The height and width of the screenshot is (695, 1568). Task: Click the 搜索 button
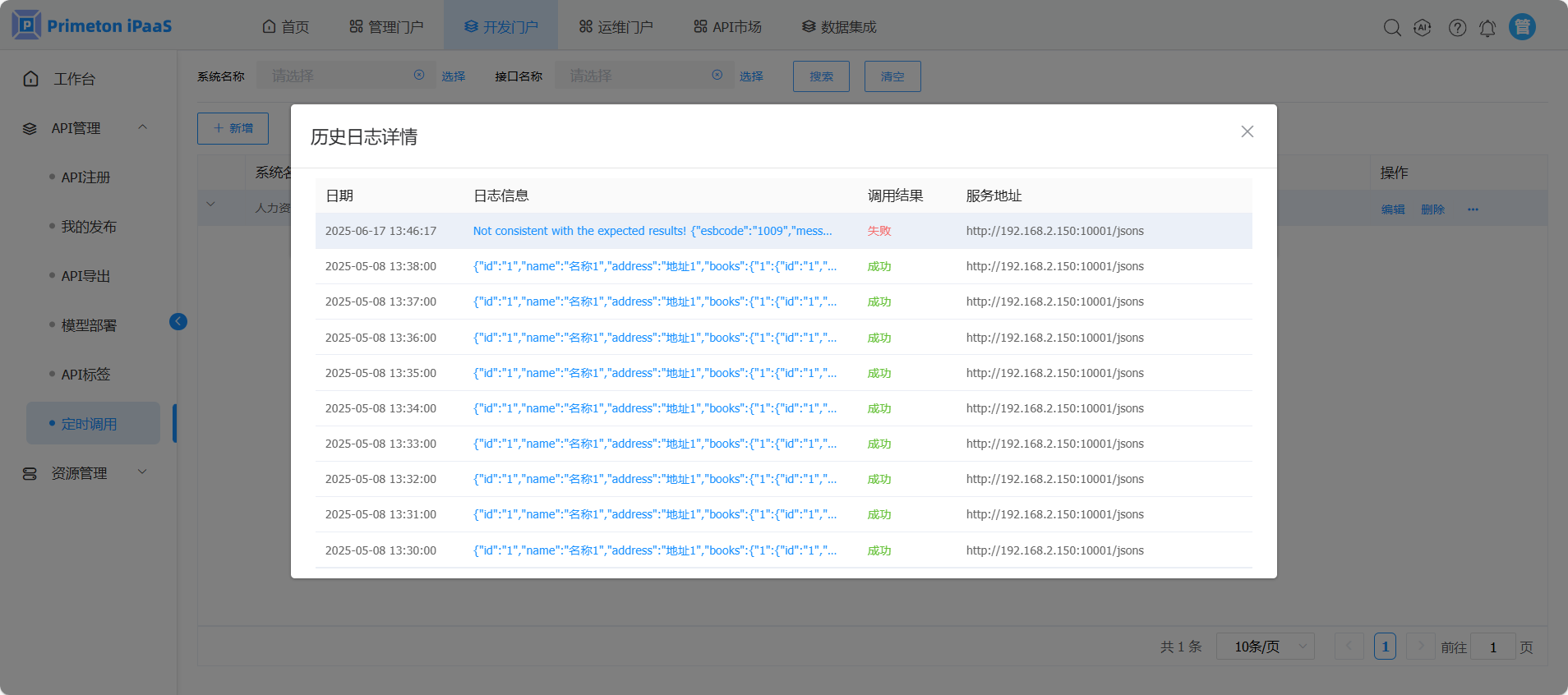click(x=820, y=76)
